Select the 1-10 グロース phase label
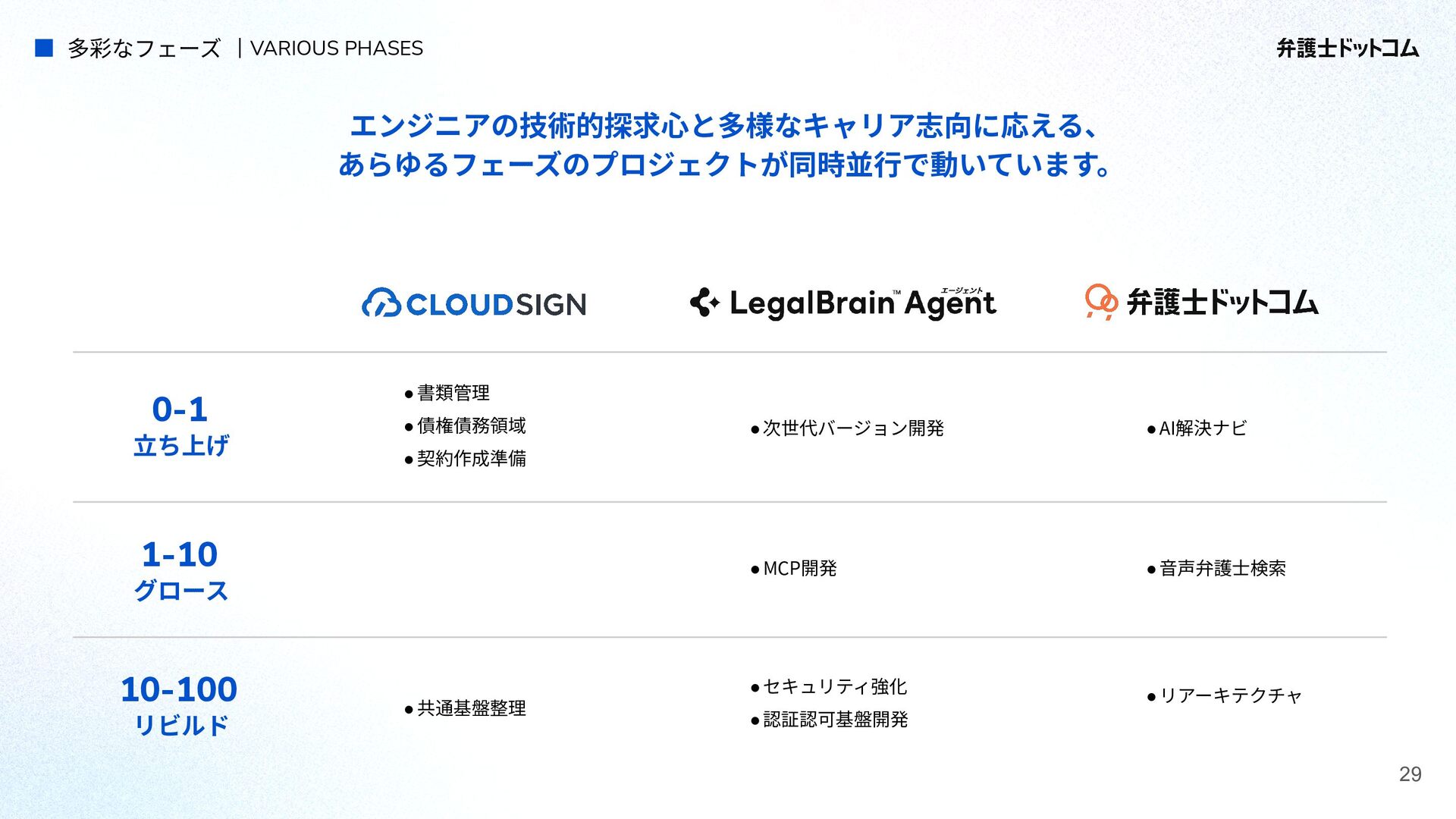The image size is (1456, 819). click(180, 570)
